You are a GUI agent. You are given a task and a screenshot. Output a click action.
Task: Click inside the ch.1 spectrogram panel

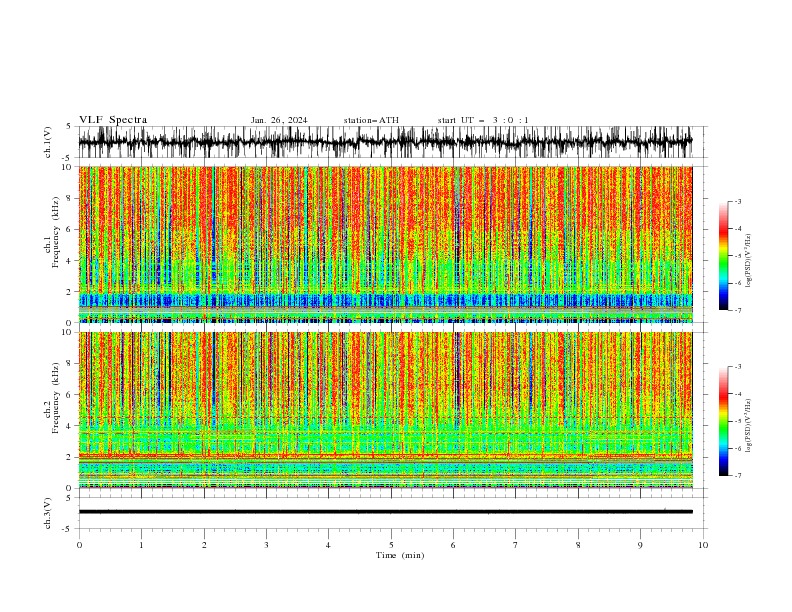point(385,244)
